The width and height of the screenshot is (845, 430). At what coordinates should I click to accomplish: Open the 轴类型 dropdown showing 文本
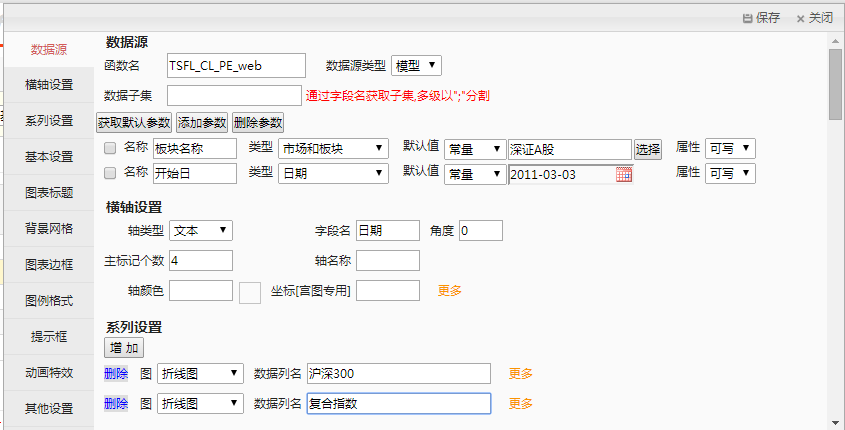200,230
